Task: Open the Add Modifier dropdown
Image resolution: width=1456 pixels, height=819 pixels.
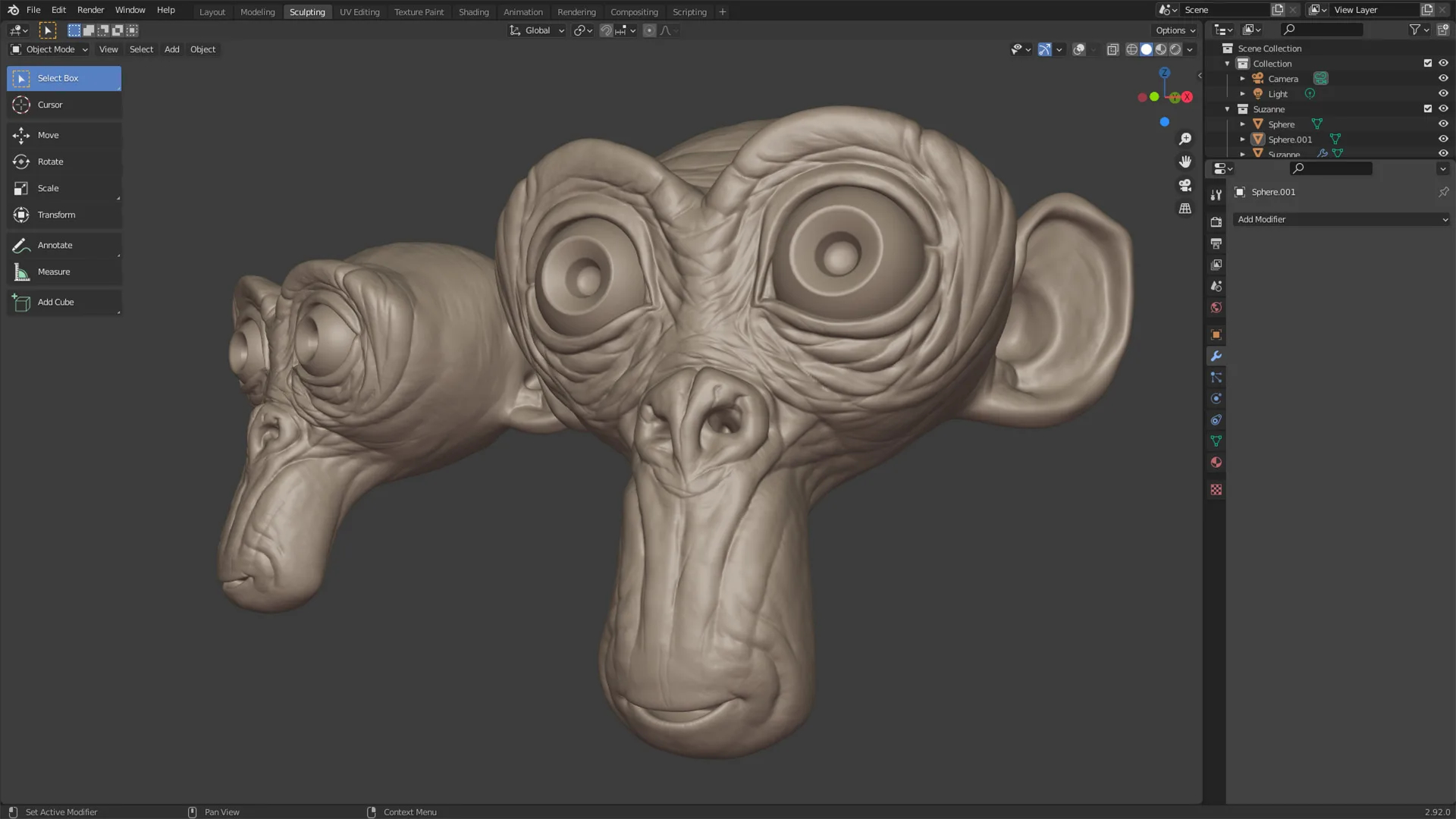Action: [1341, 219]
